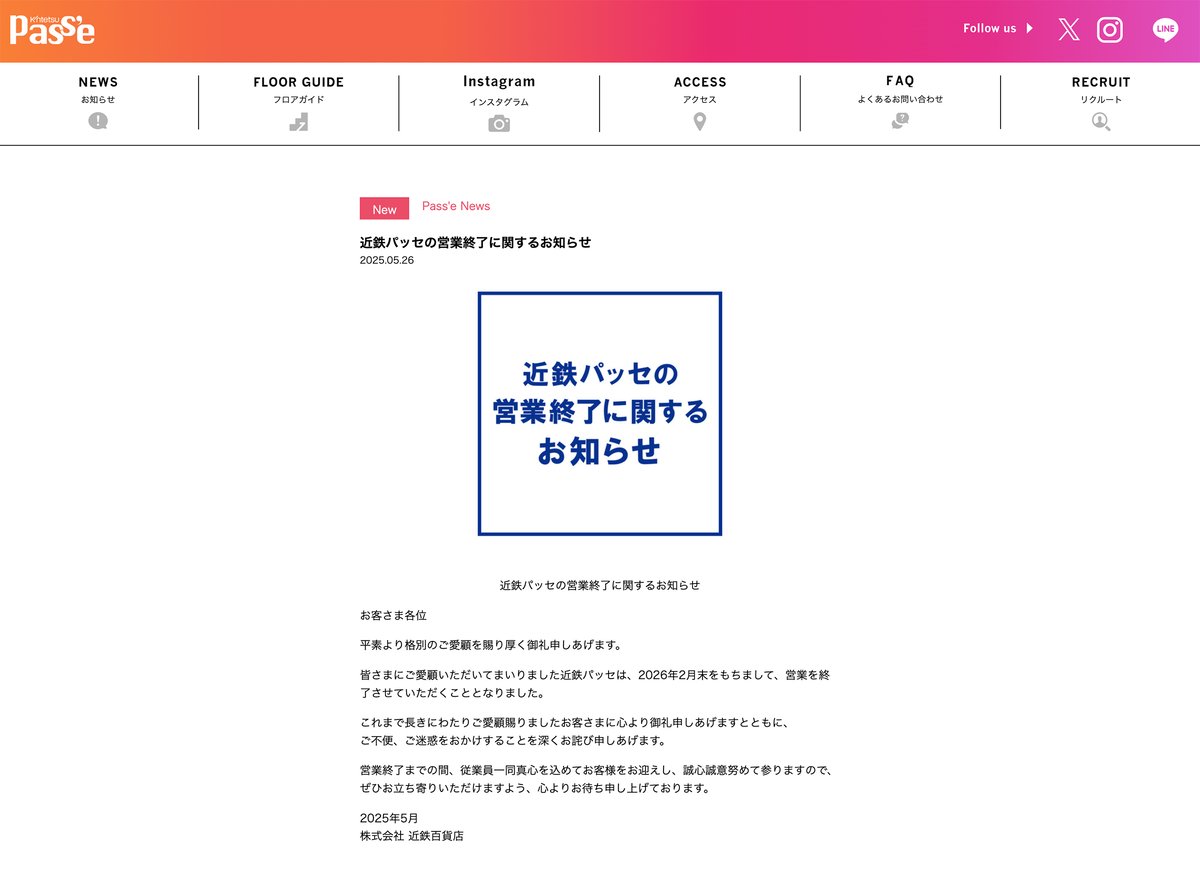Click the フロアガイド subtitle

[x=298, y=100]
